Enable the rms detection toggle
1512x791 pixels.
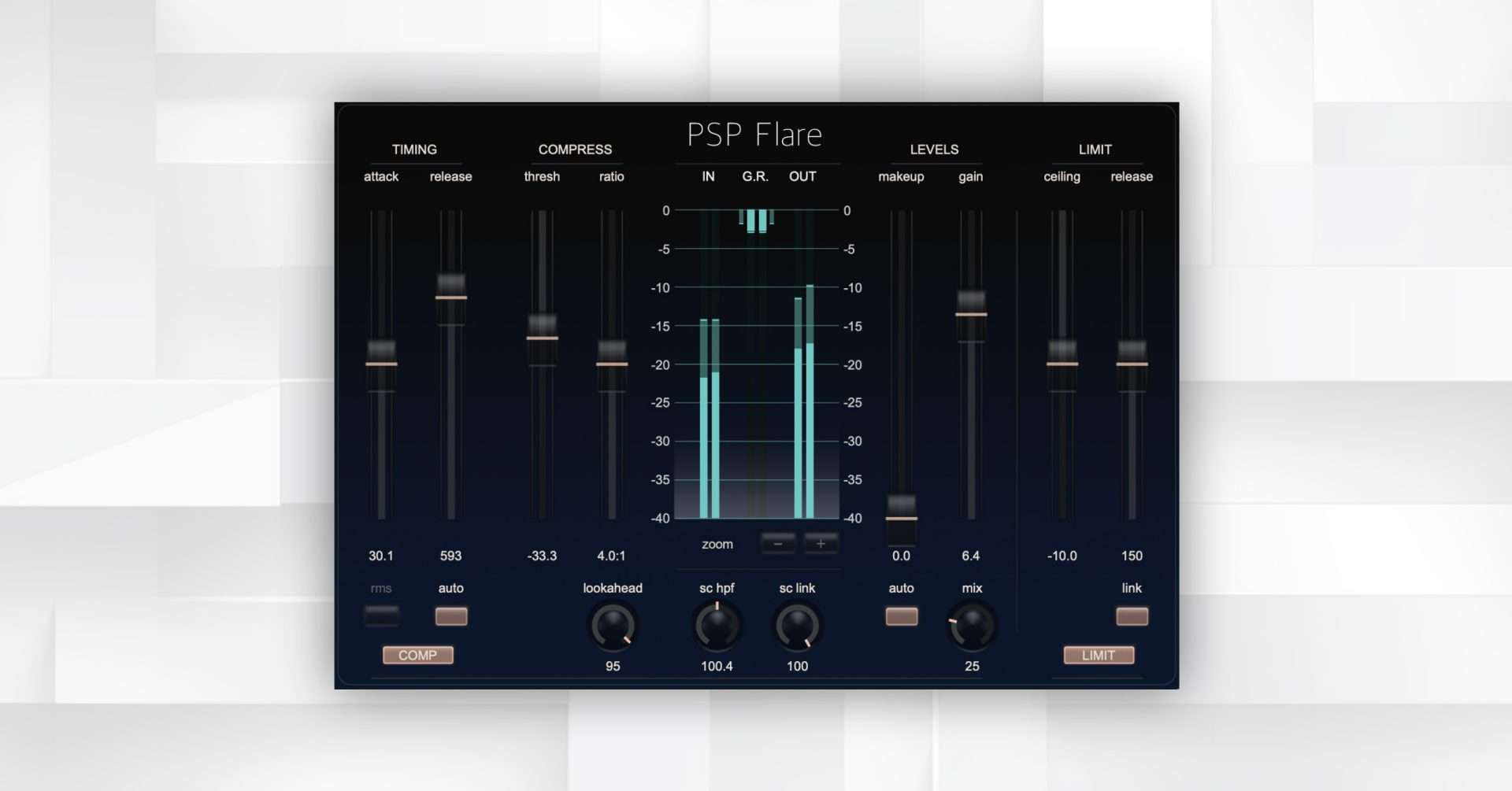point(381,615)
